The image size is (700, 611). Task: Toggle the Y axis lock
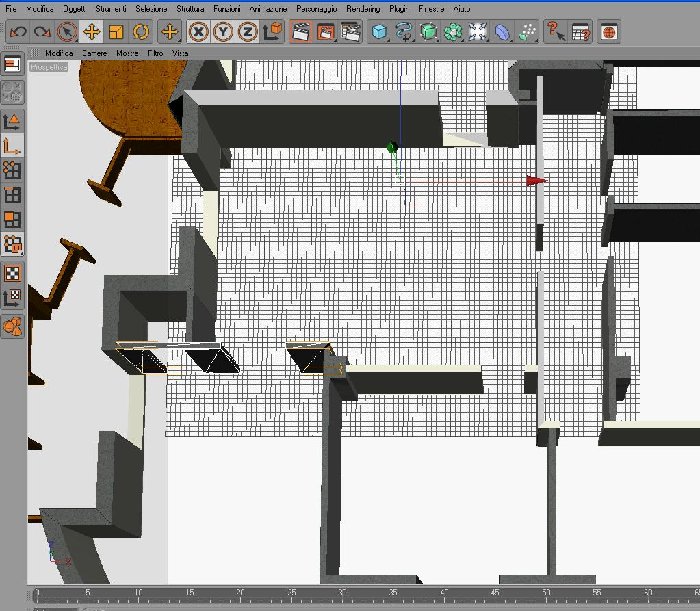coord(223,32)
